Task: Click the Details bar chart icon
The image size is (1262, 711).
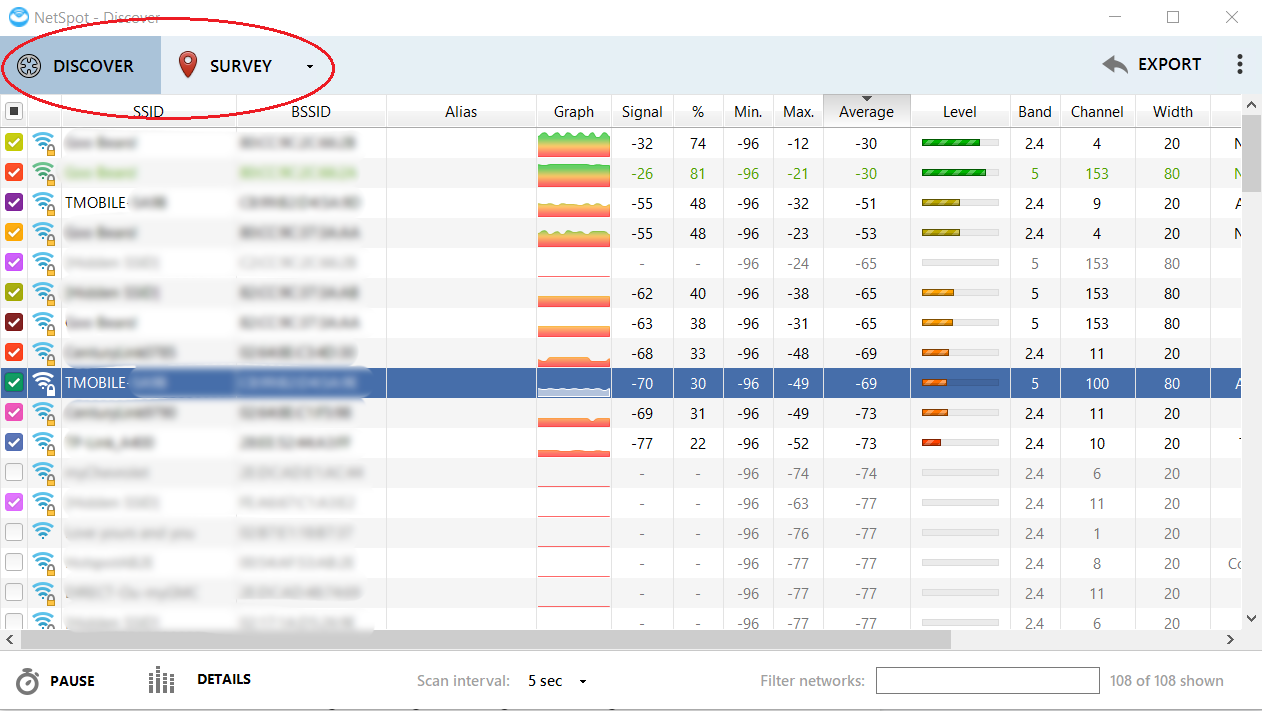Action: (x=161, y=680)
